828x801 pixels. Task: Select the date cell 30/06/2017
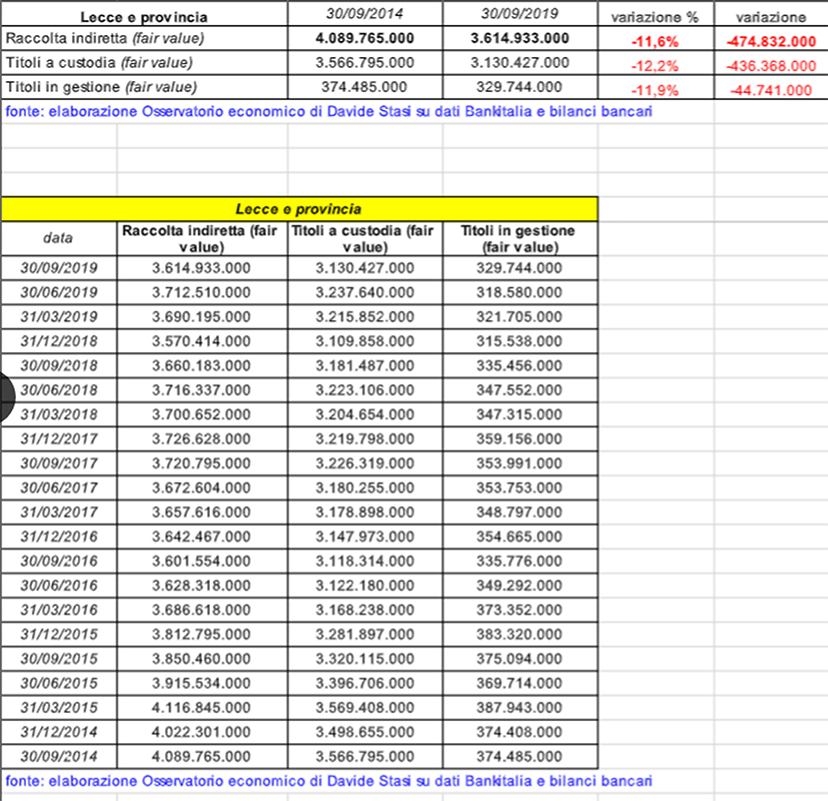pos(59,487)
